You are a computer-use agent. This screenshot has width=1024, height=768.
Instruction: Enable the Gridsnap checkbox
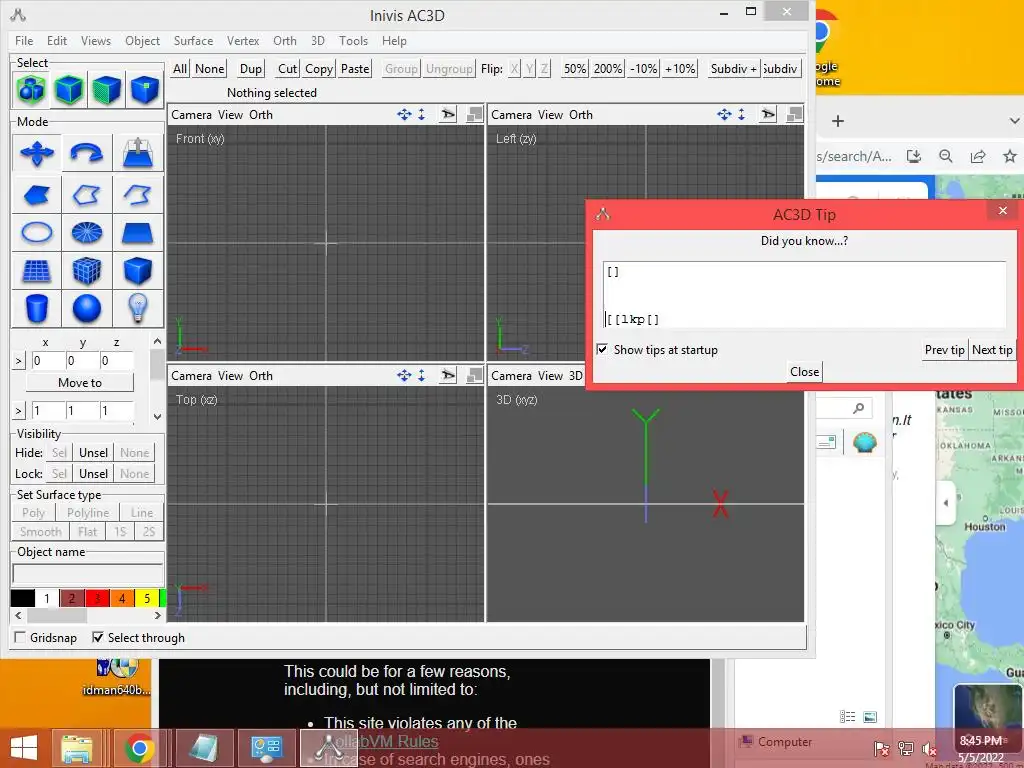(x=20, y=637)
